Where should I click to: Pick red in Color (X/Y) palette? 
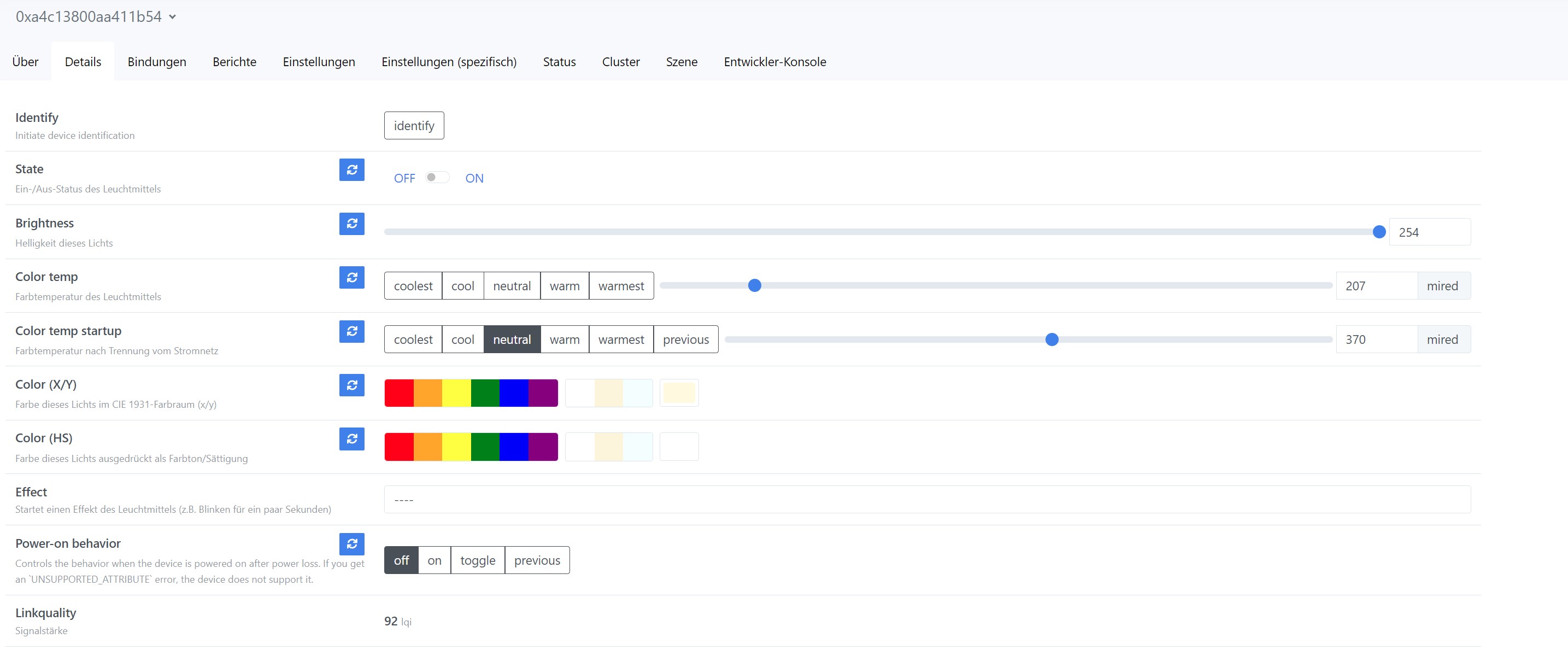click(400, 393)
